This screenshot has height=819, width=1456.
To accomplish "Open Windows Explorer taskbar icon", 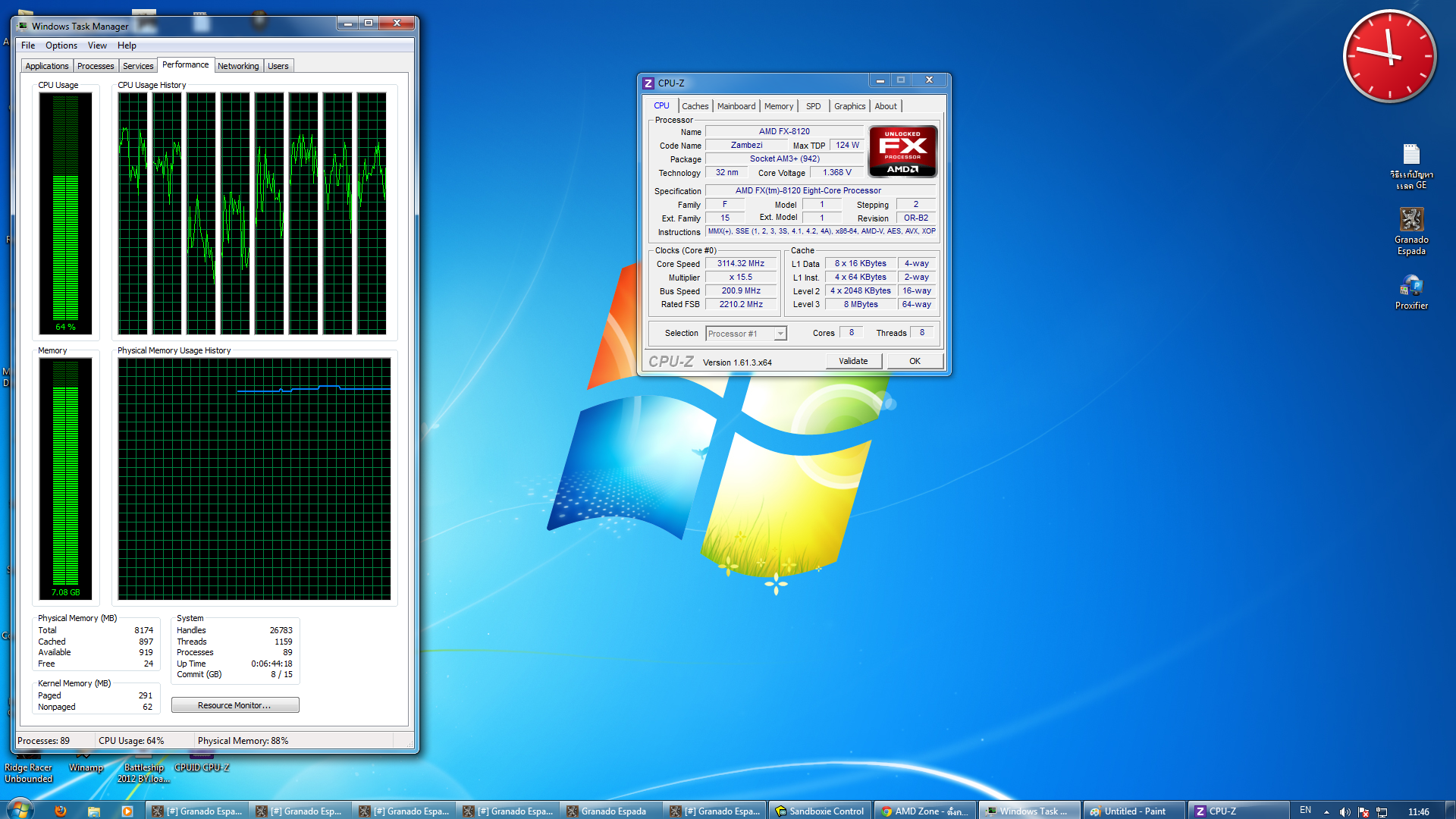I will click(x=93, y=811).
